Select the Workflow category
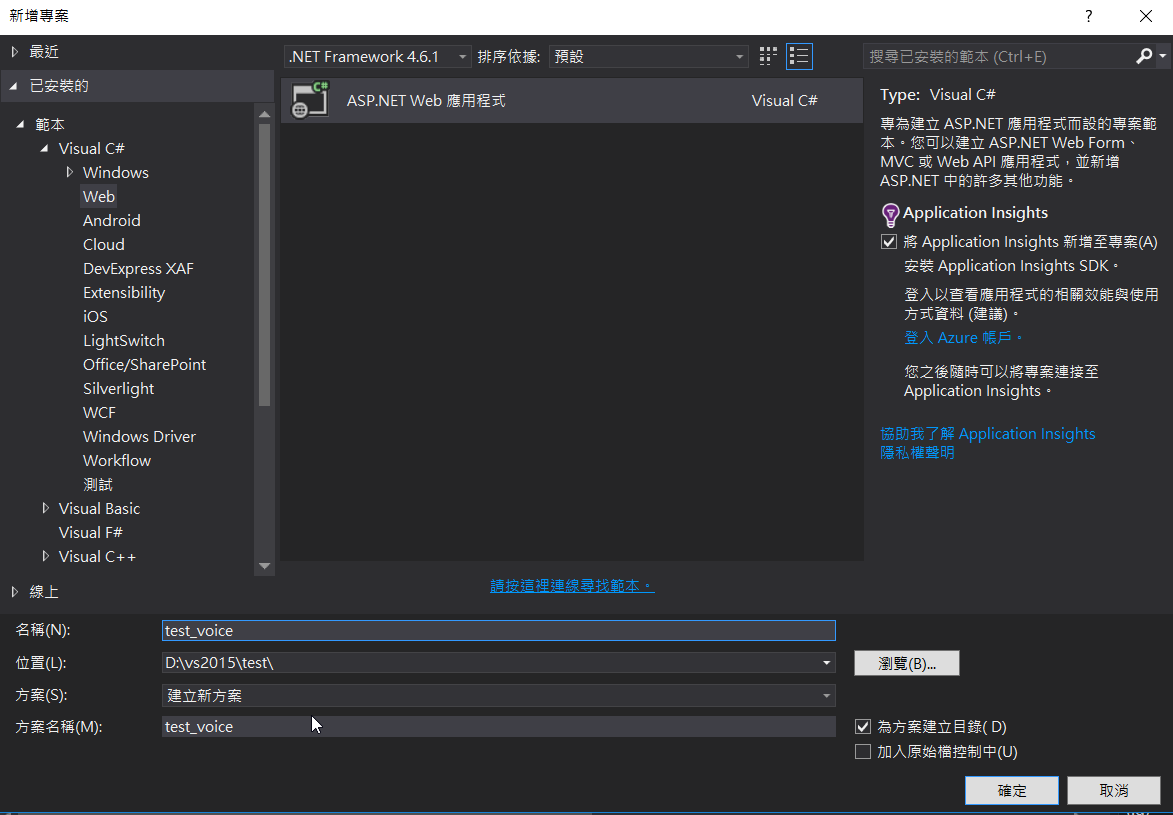Viewport: 1173px width, 815px height. 117,460
